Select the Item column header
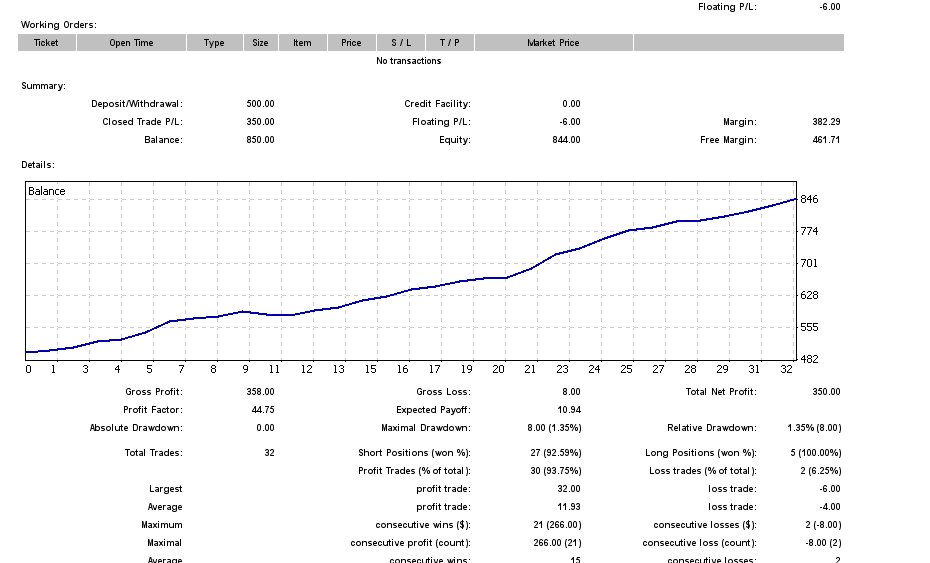Viewport: 930px width, 563px height. [302, 43]
